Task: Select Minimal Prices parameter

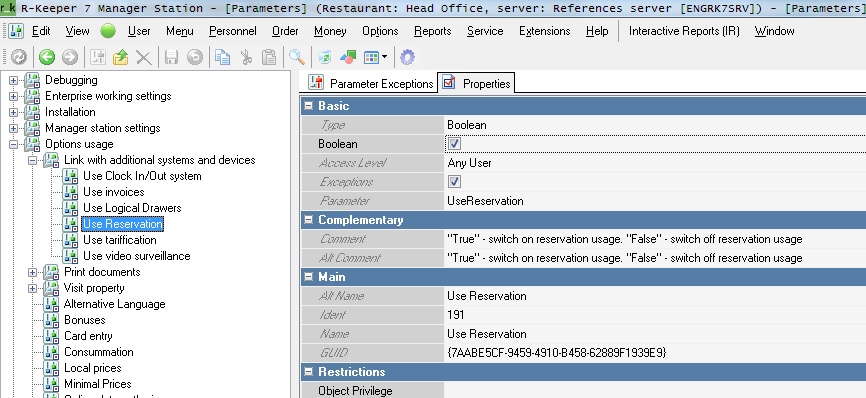Action: 97,384
